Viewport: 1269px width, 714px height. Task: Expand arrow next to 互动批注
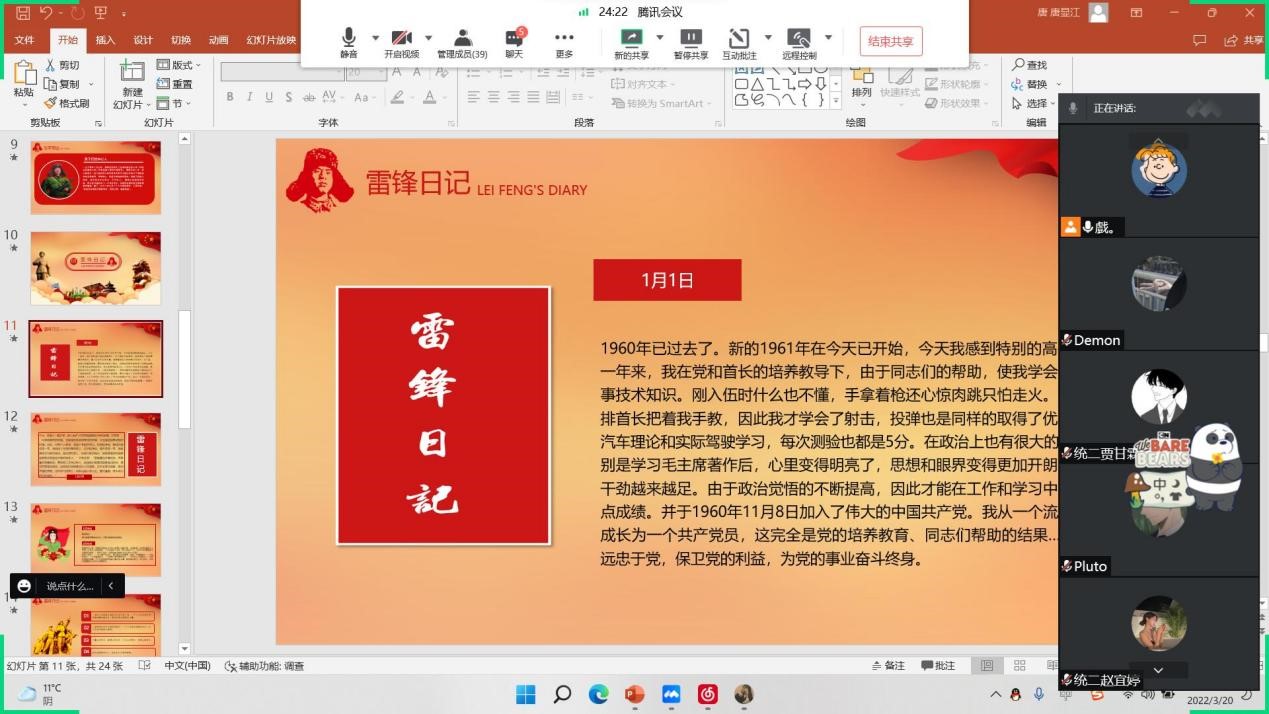768,38
